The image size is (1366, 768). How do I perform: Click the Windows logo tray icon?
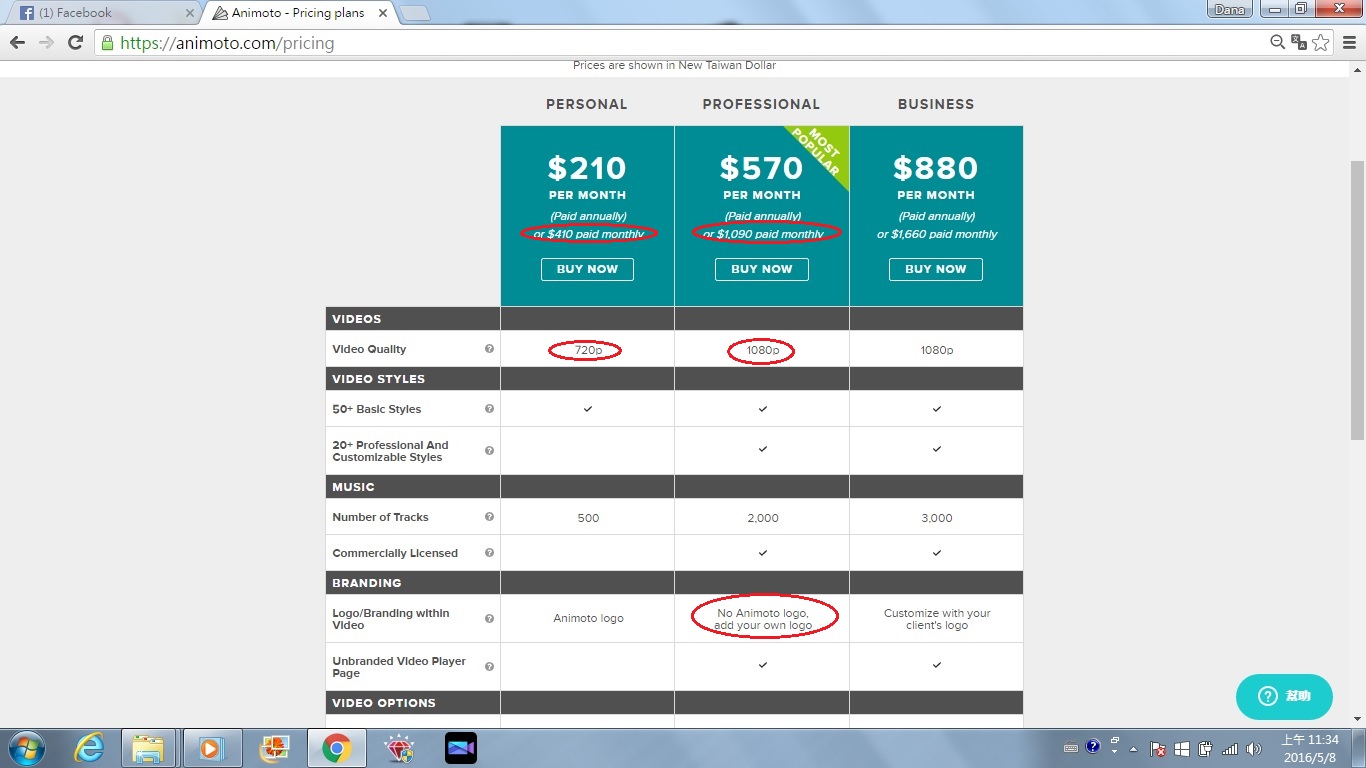pyautogui.click(x=1182, y=748)
